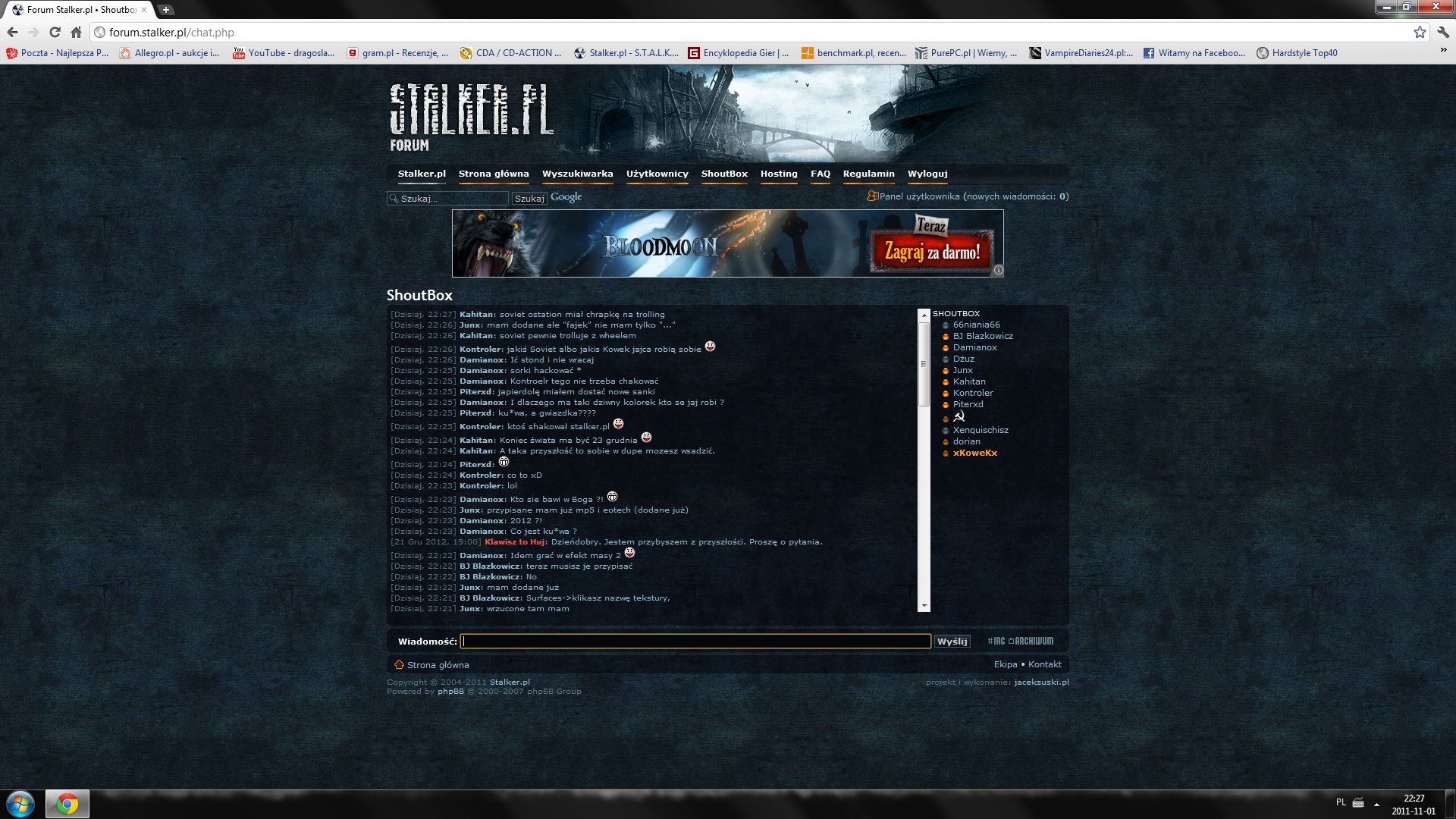Image resolution: width=1456 pixels, height=819 pixels.
Task: Click the Szukaj search button
Action: tap(529, 198)
